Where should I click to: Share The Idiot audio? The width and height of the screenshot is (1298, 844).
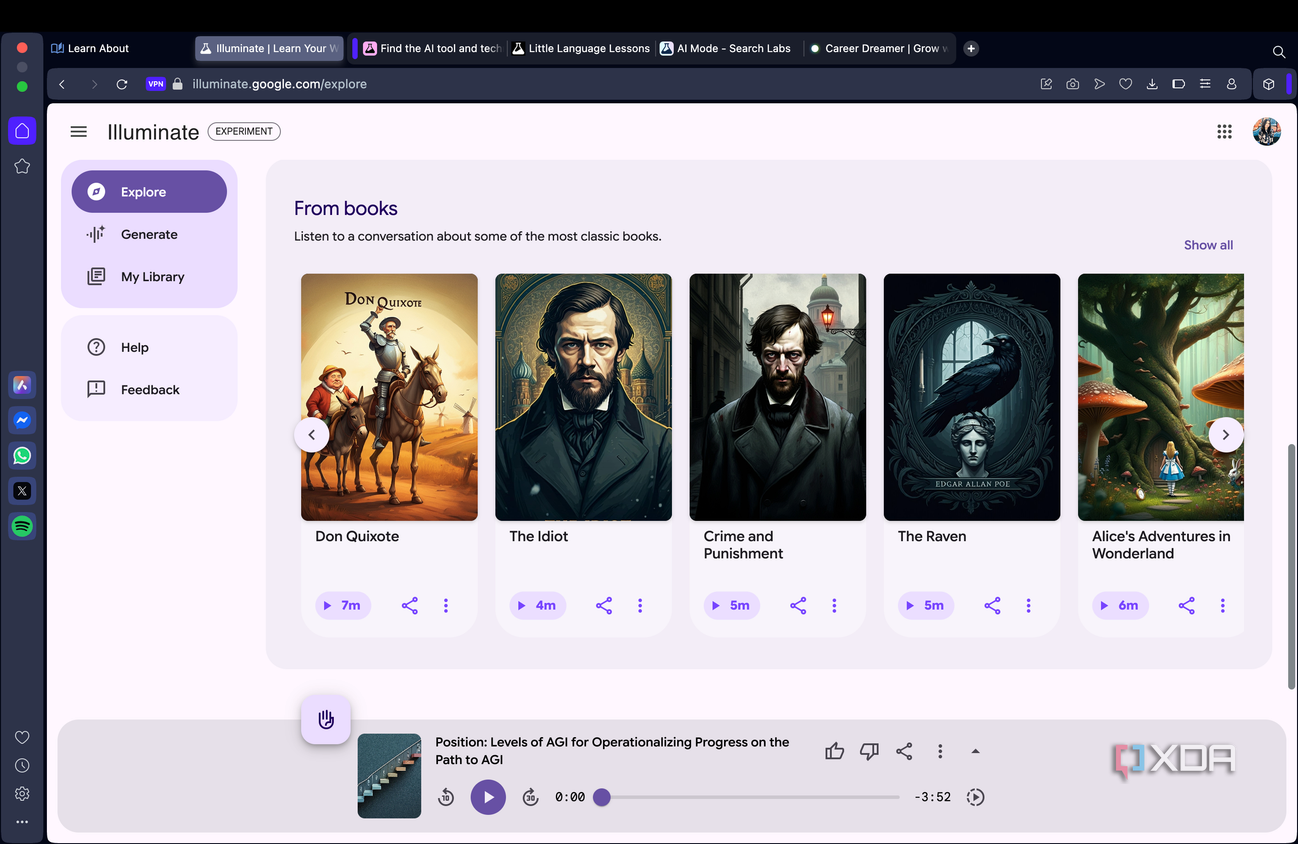pos(604,605)
